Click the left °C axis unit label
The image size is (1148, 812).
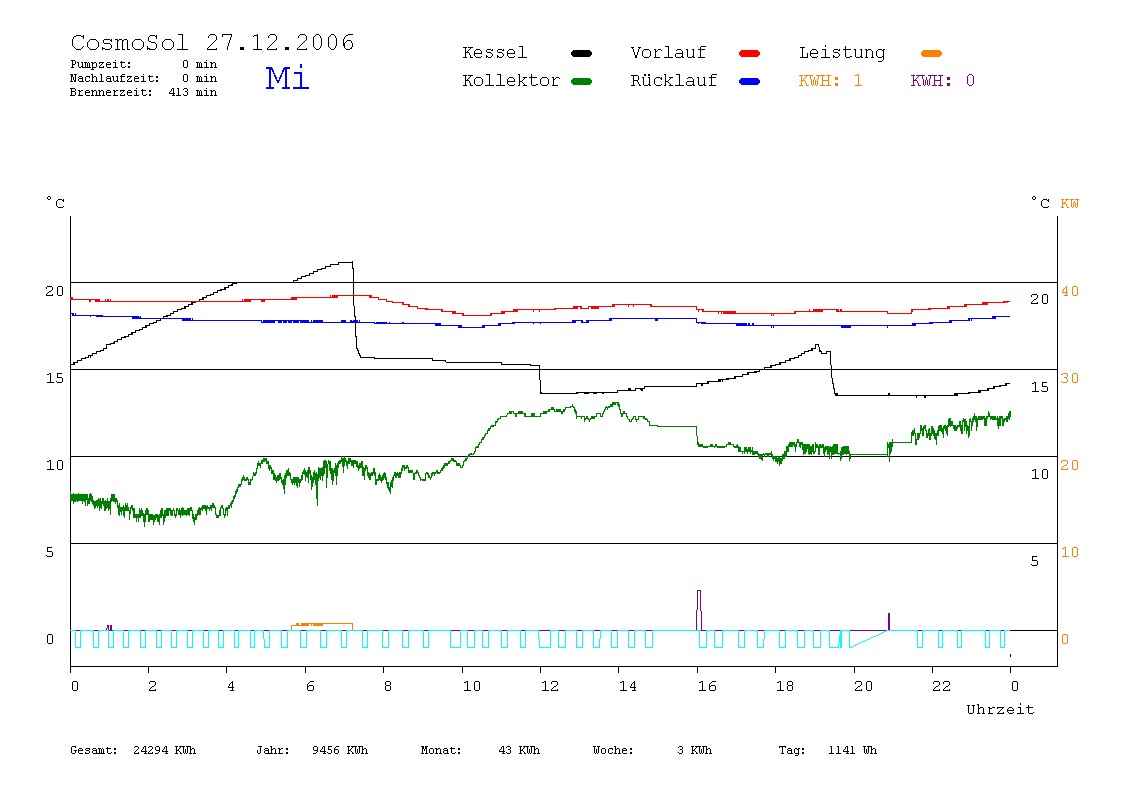coord(55,203)
